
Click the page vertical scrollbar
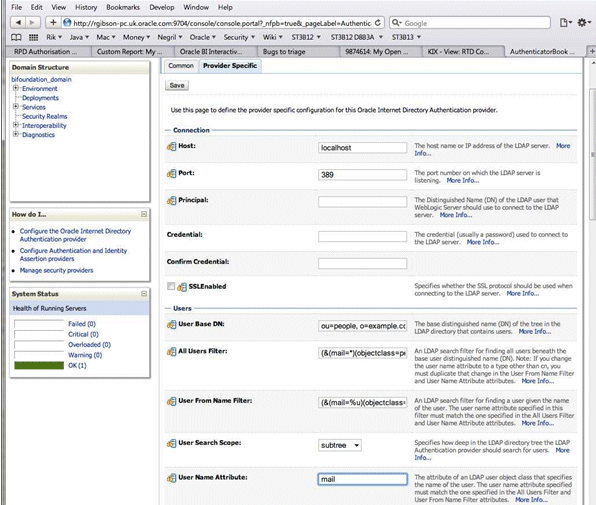point(592,154)
